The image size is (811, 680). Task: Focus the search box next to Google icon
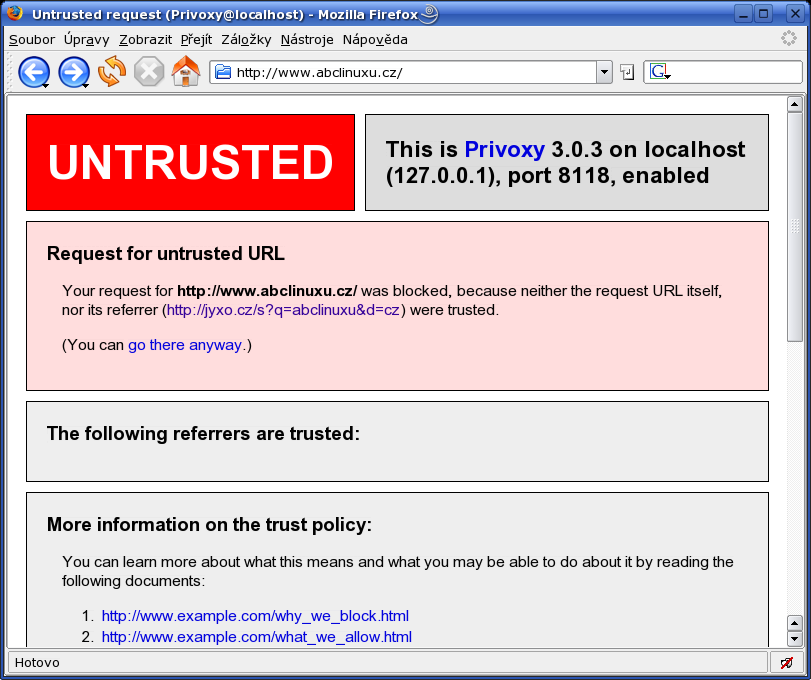tap(735, 72)
